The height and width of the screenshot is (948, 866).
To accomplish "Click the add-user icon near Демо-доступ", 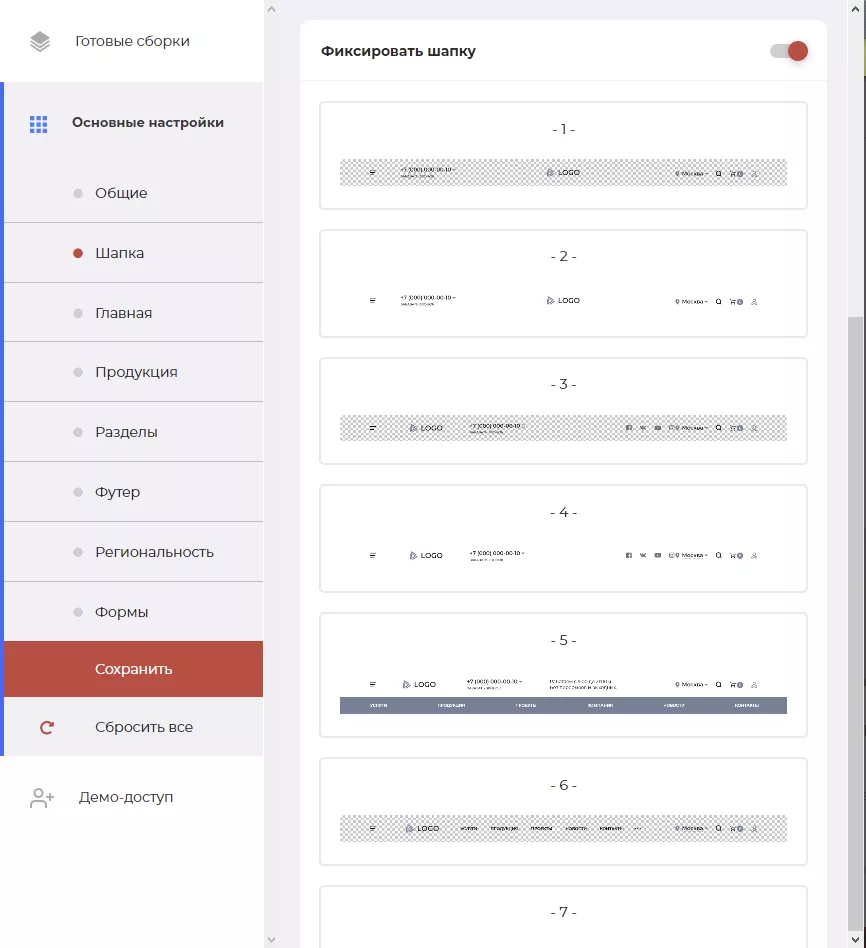I will point(42,797).
